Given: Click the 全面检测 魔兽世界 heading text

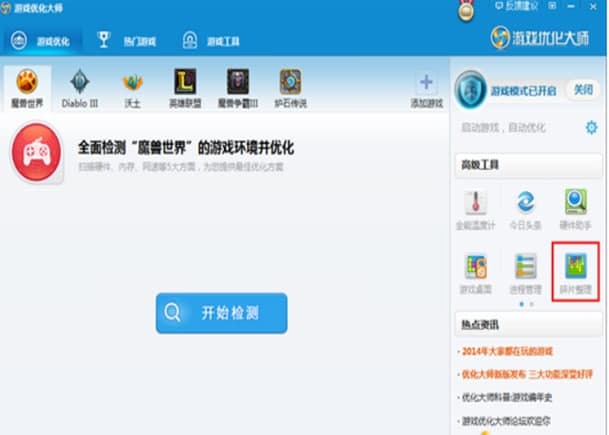Looking at the screenshot, I should 186,148.
